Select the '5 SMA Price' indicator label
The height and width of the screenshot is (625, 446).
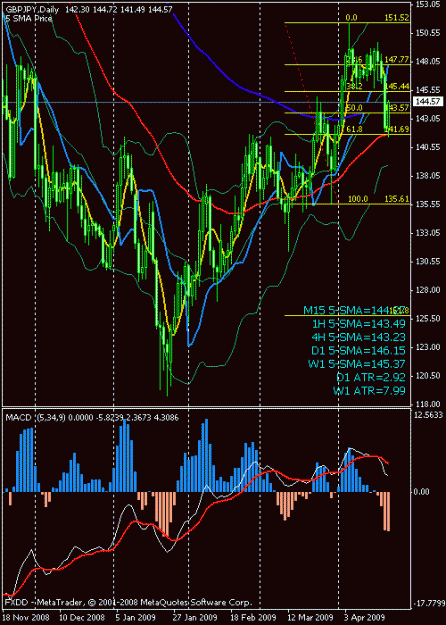[28, 18]
